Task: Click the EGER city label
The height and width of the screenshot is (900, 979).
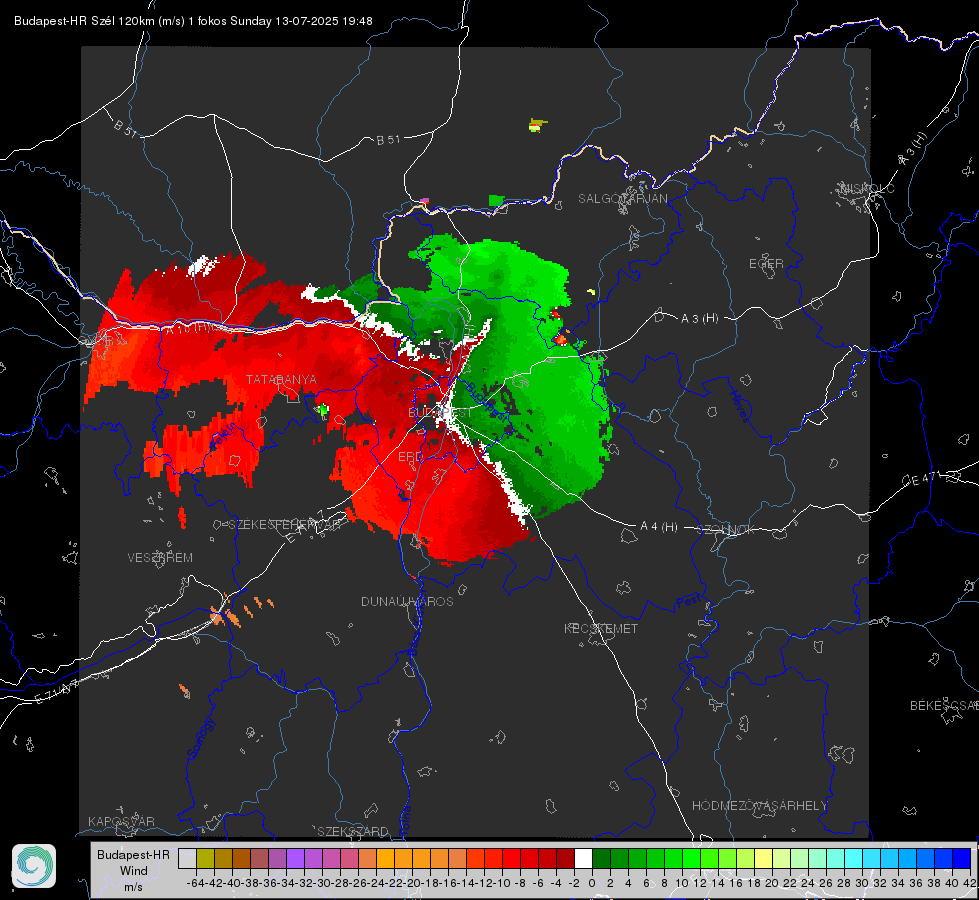Action: (766, 264)
